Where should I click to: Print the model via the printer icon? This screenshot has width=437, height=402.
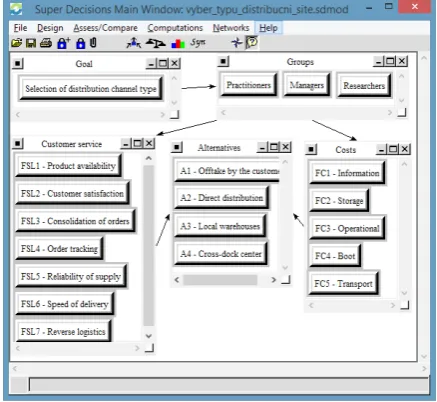click(46, 43)
